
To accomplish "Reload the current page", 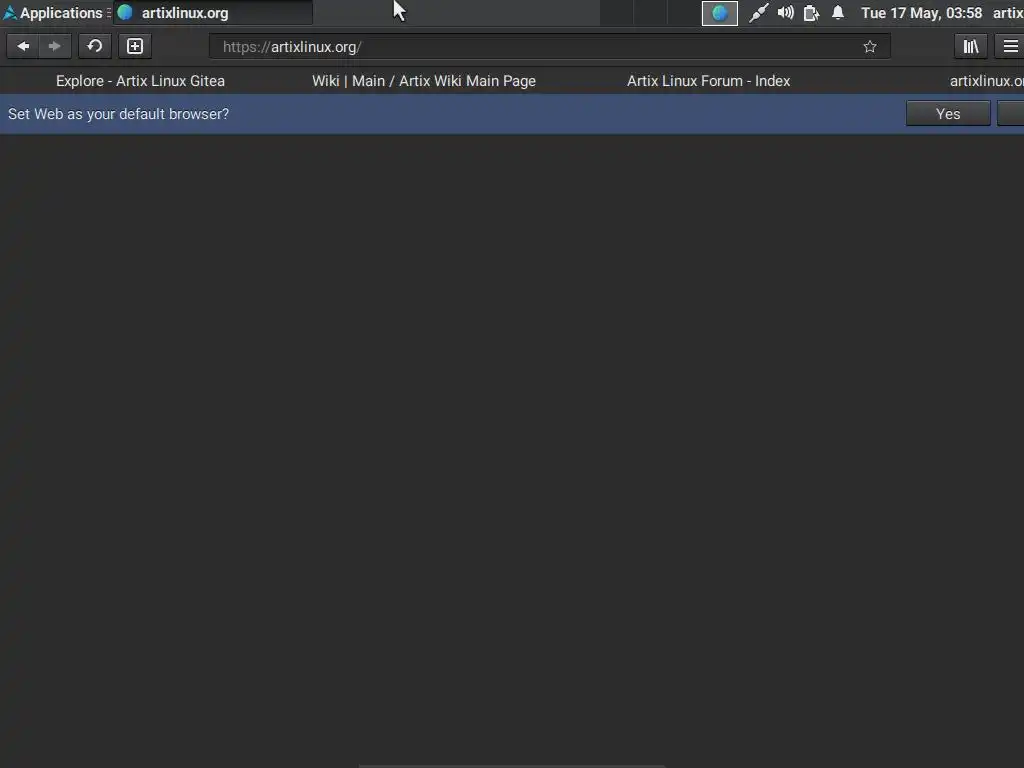I will click(95, 46).
